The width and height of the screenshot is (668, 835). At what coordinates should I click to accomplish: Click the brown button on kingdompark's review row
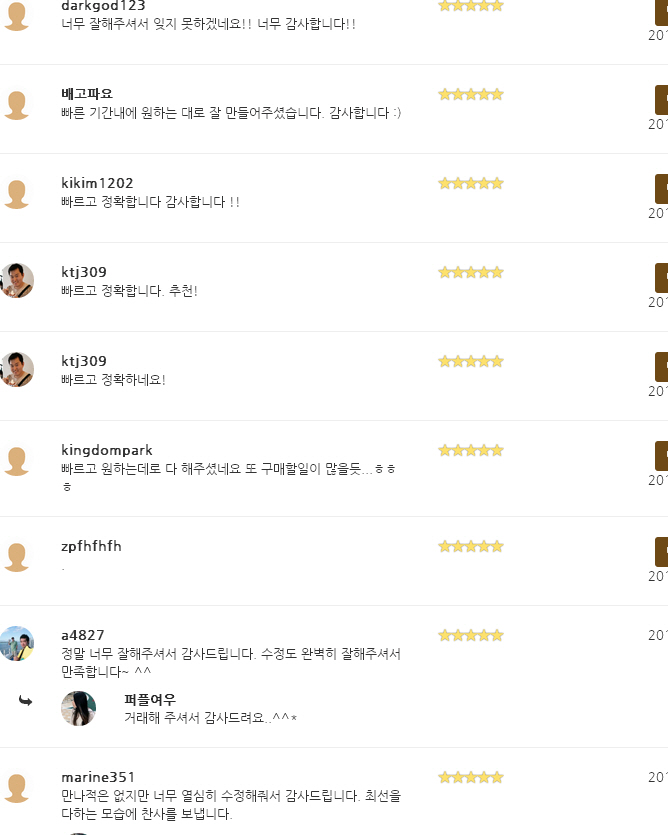pyautogui.click(x=661, y=455)
